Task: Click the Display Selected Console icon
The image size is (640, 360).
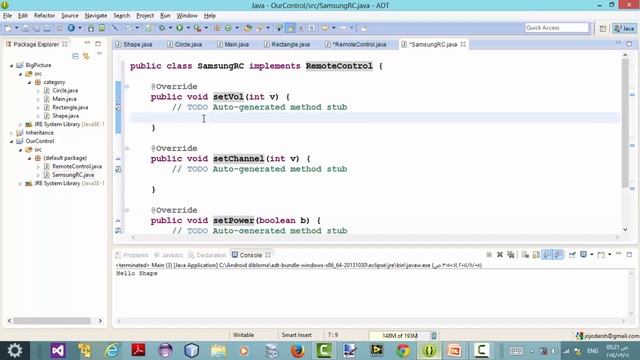Action: click(x=584, y=255)
